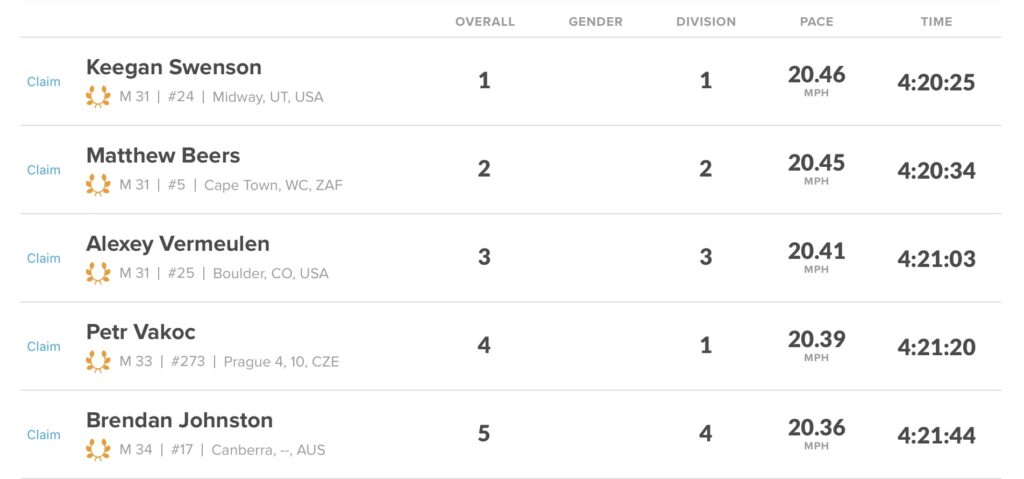1024x479 pixels.
Task: Open Matthew Beers' athlete name
Action: pos(163,155)
